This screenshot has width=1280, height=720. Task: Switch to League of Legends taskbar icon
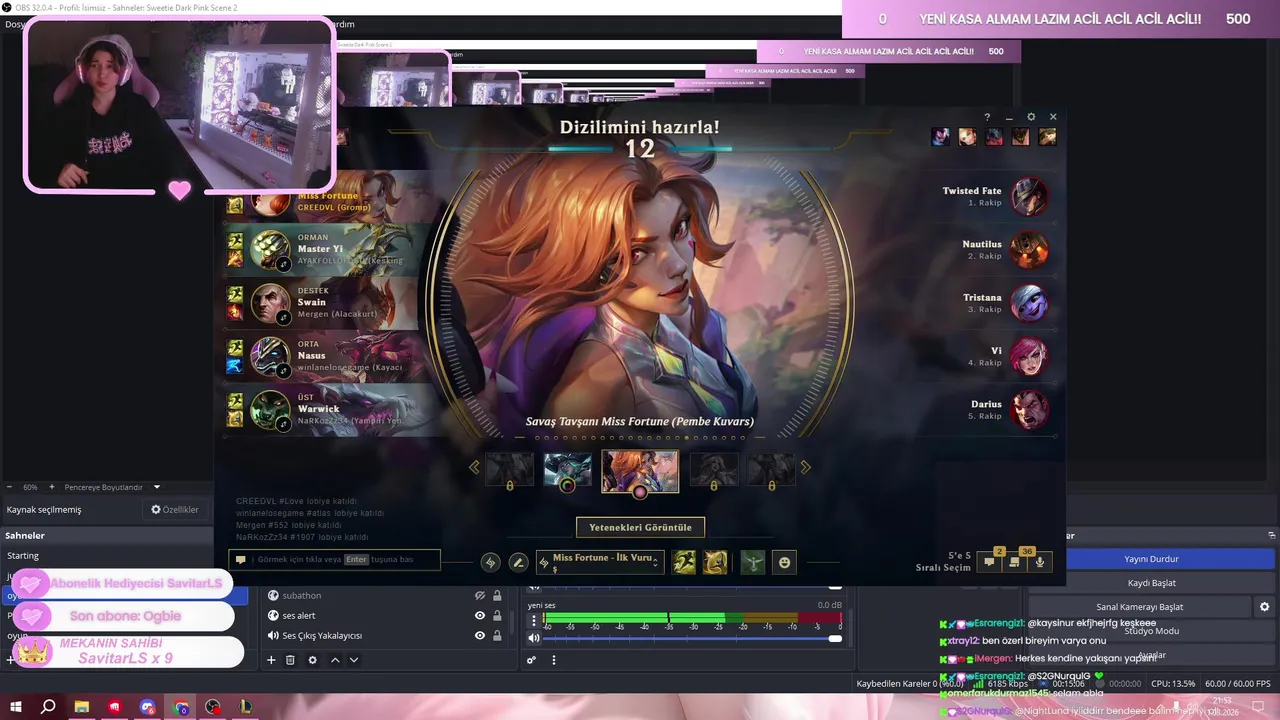coord(245,707)
